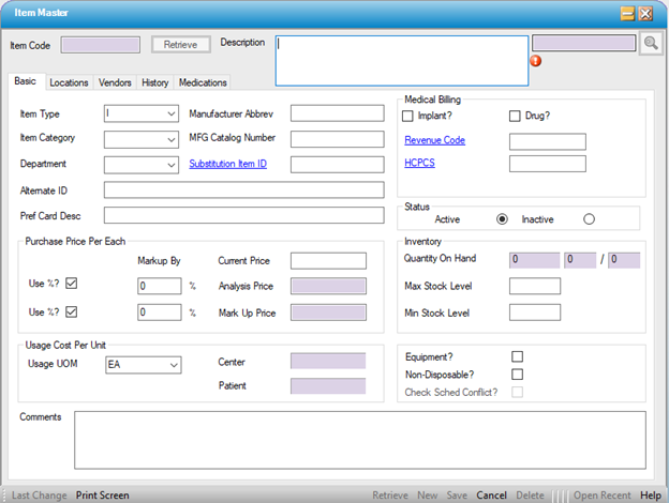Screen dimensions: 669x503
Task: Select the Active status radio button
Action: [502, 219]
